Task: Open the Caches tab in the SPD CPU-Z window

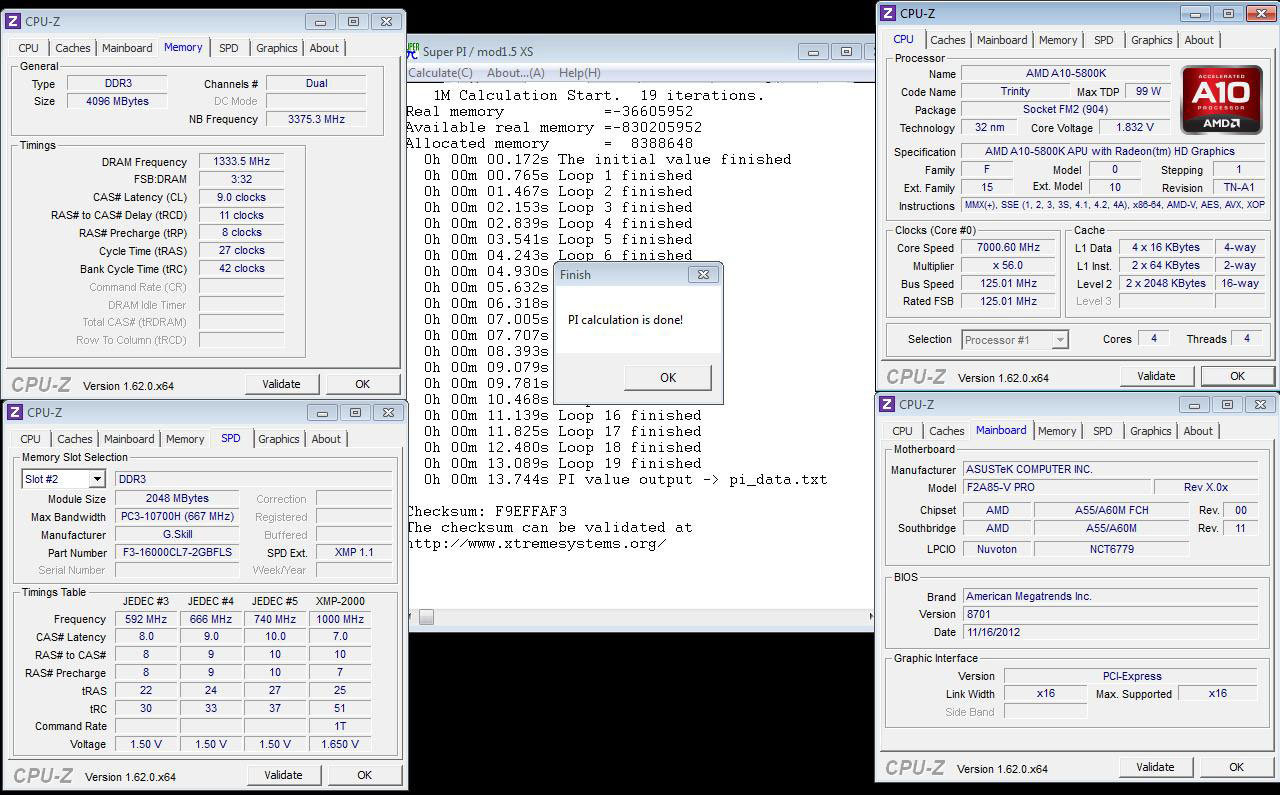Action: [x=75, y=439]
